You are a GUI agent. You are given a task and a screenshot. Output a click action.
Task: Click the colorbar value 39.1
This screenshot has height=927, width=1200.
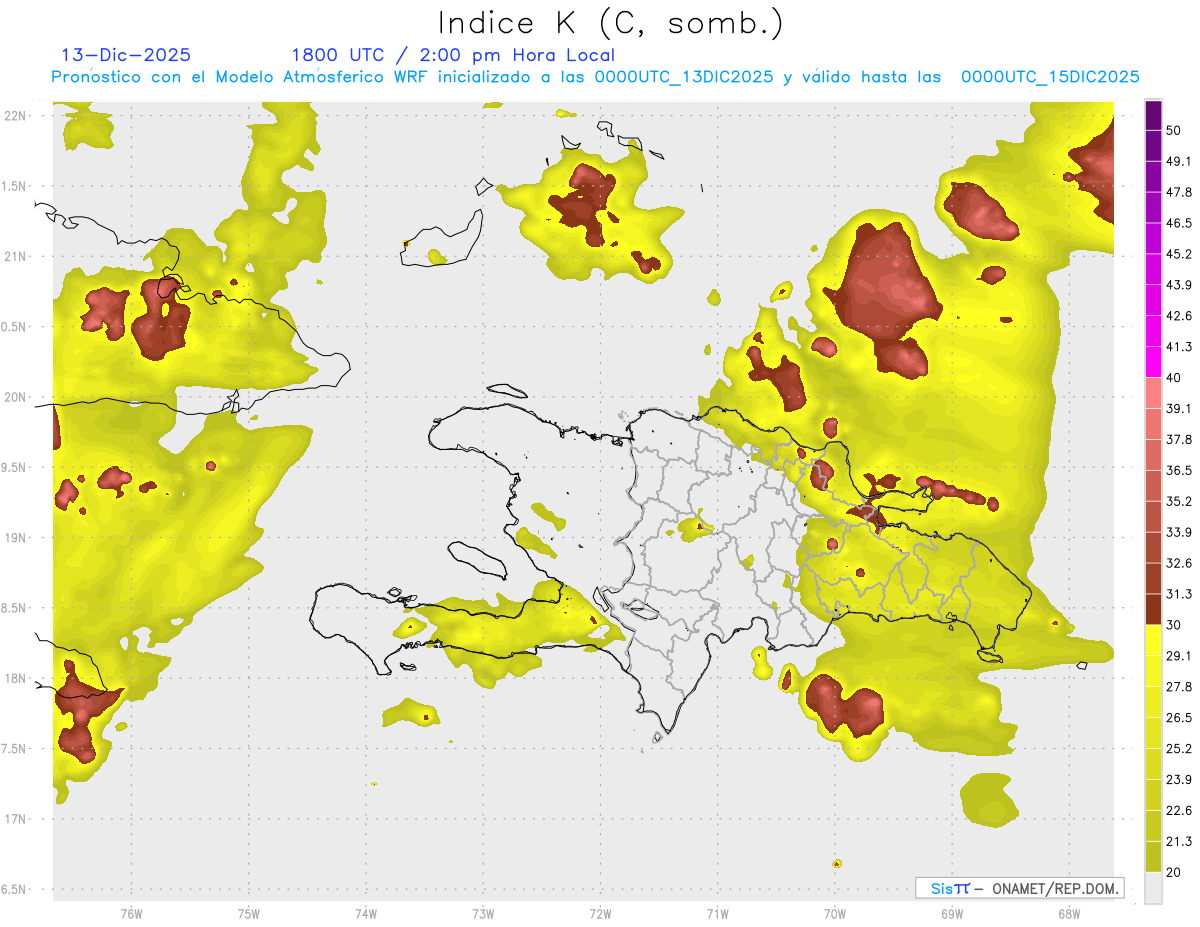(1179, 408)
